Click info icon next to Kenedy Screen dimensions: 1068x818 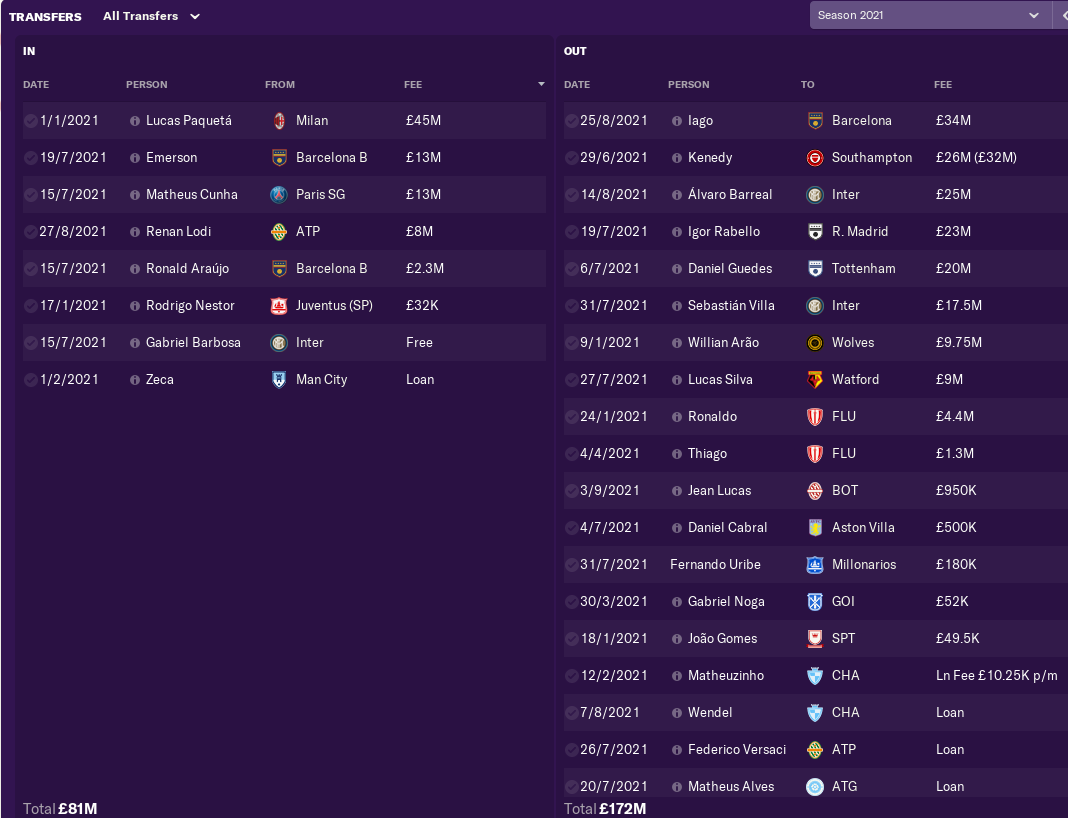coord(677,158)
